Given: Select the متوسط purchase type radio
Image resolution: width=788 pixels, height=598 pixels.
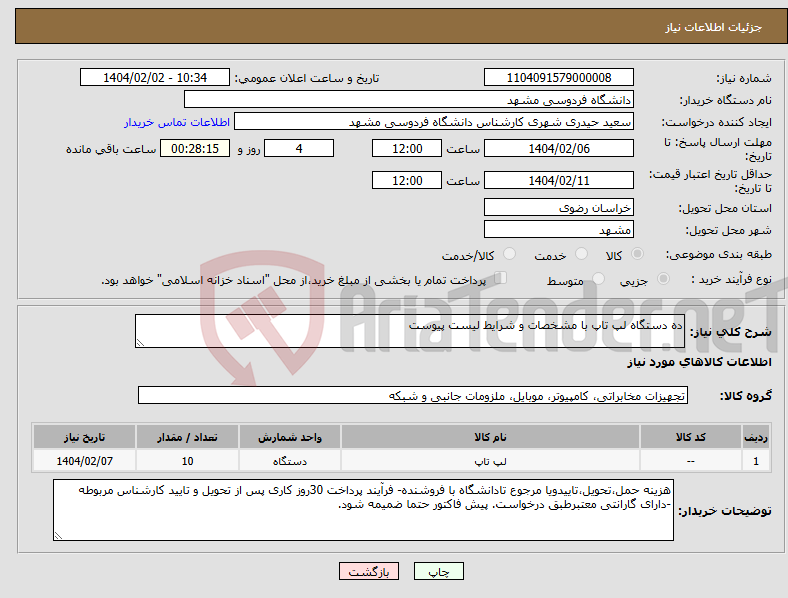Looking at the screenshot, I should click(598, 278).
